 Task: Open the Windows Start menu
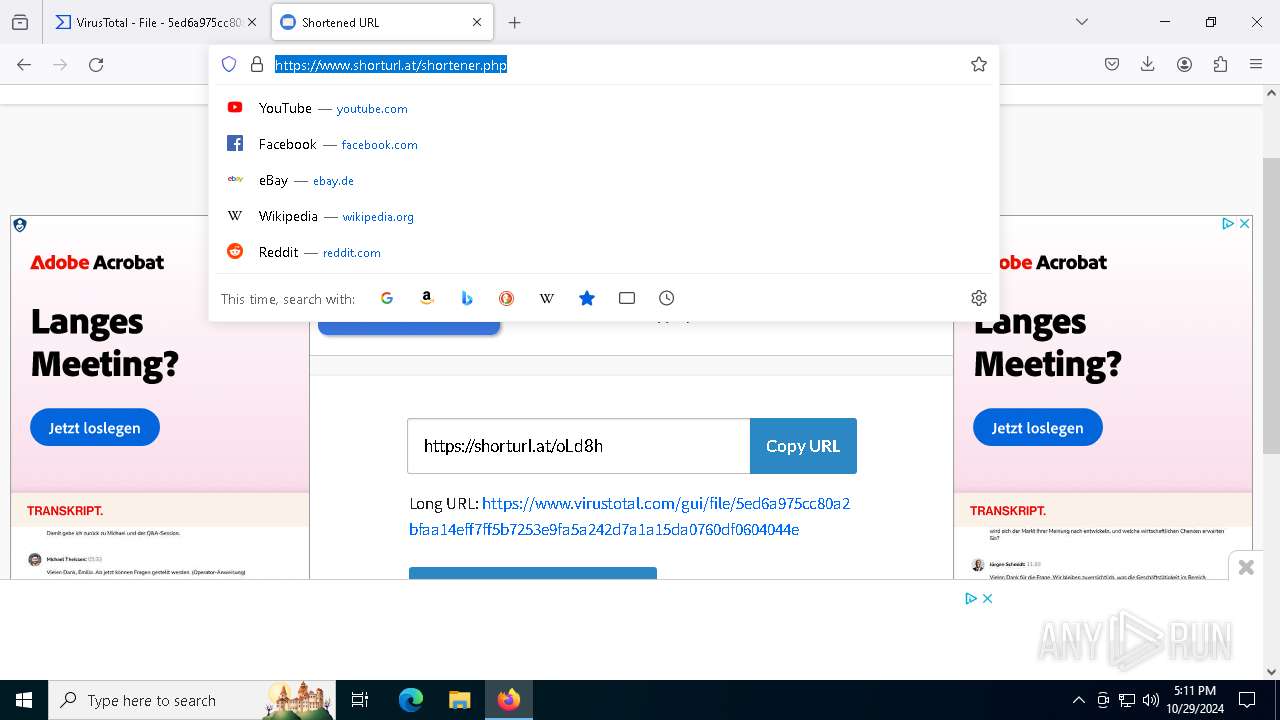point(24,700)
